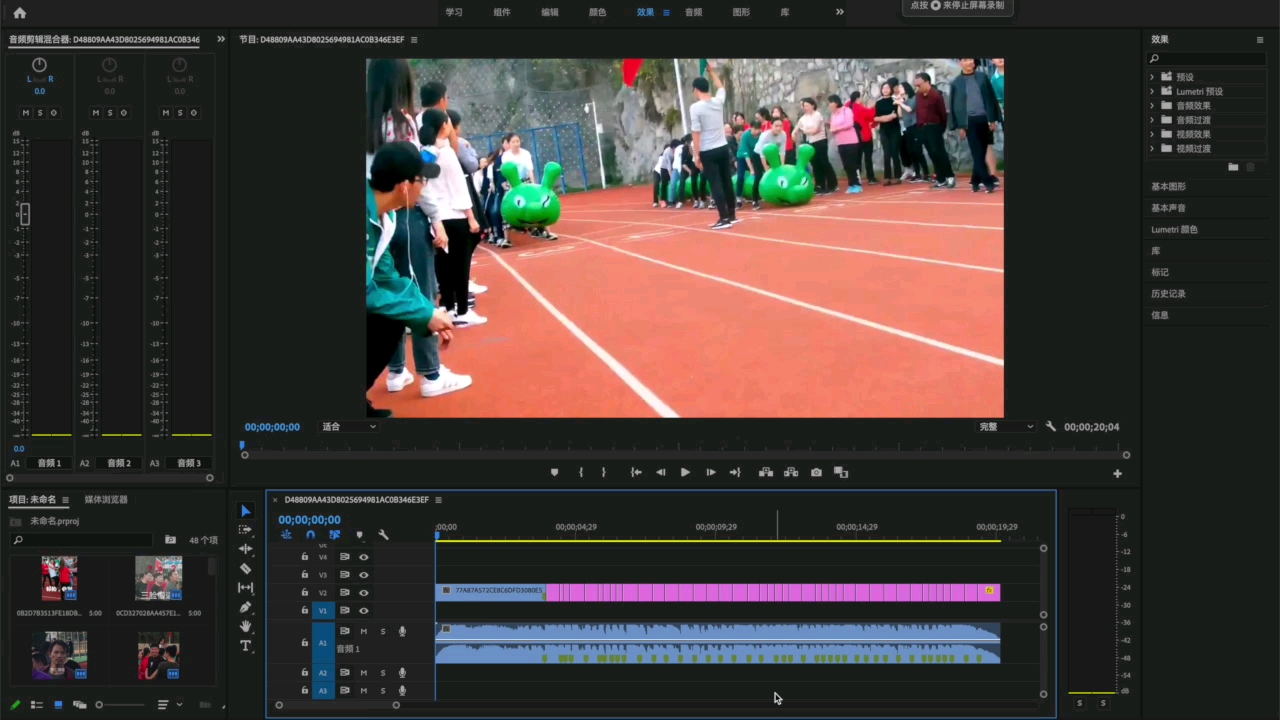Select the Type tool
Image resolution: width=1280 pixels, height=720 pixels.
tap(246, 646)
